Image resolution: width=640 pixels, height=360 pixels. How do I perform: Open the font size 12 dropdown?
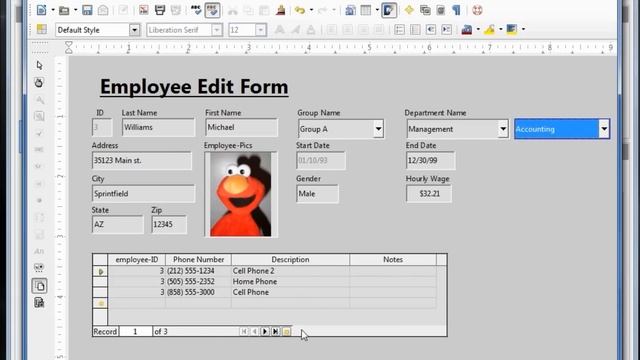(260, 30)
